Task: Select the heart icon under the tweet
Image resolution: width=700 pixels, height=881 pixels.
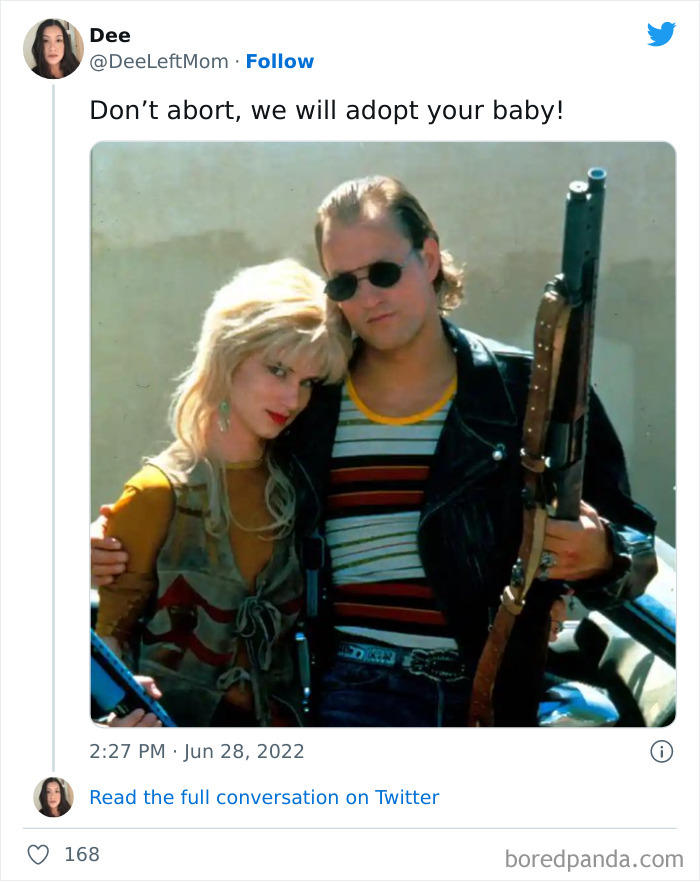Action: click(x=38, y=854)
